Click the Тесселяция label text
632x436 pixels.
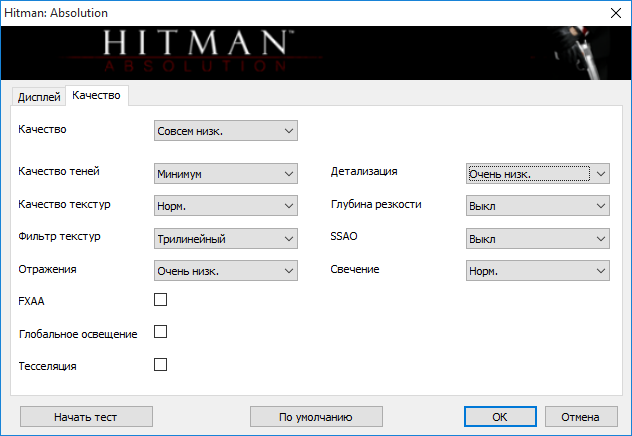pos(48,366)
